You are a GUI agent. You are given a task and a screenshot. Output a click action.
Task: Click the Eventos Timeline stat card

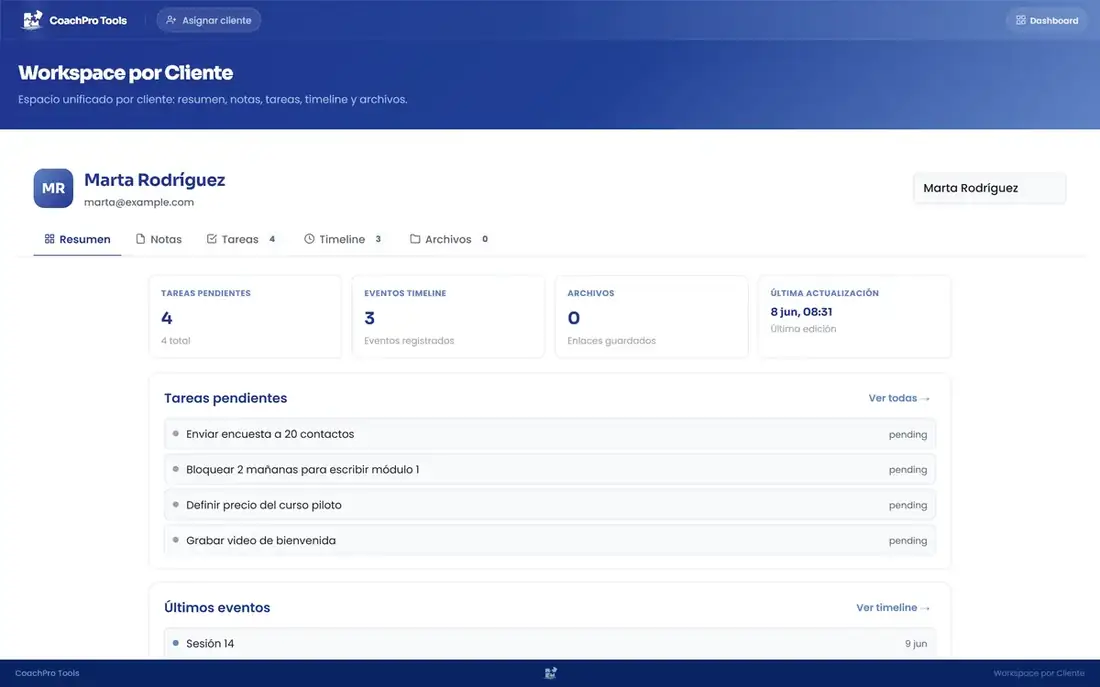[448, 316]
